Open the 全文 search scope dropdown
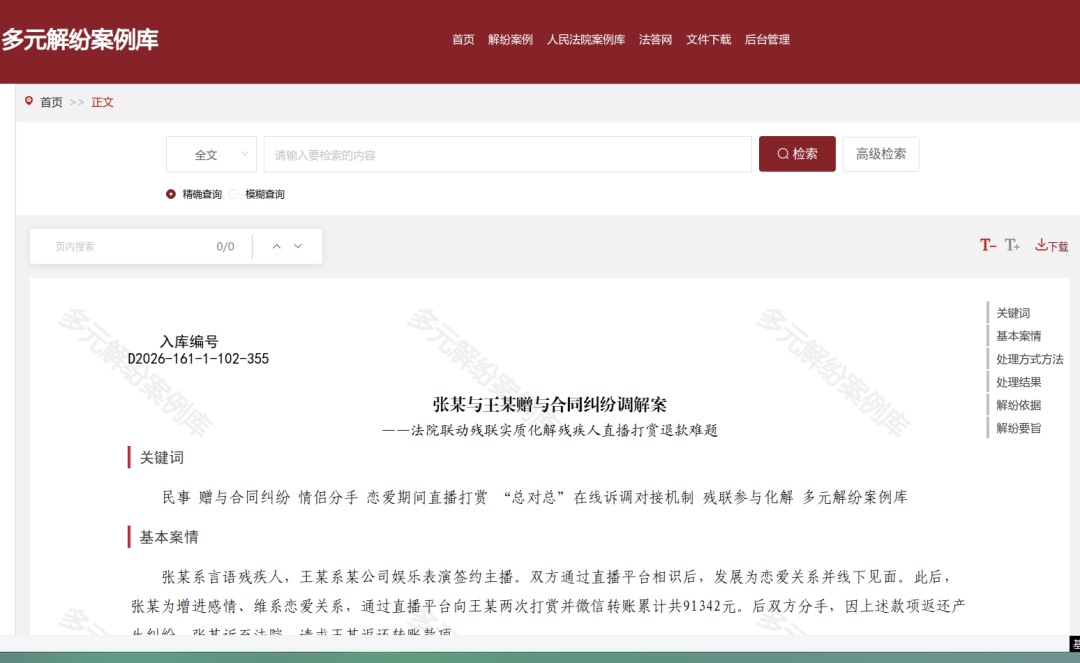Screen dimensions: 1080x663 (211, 154)
